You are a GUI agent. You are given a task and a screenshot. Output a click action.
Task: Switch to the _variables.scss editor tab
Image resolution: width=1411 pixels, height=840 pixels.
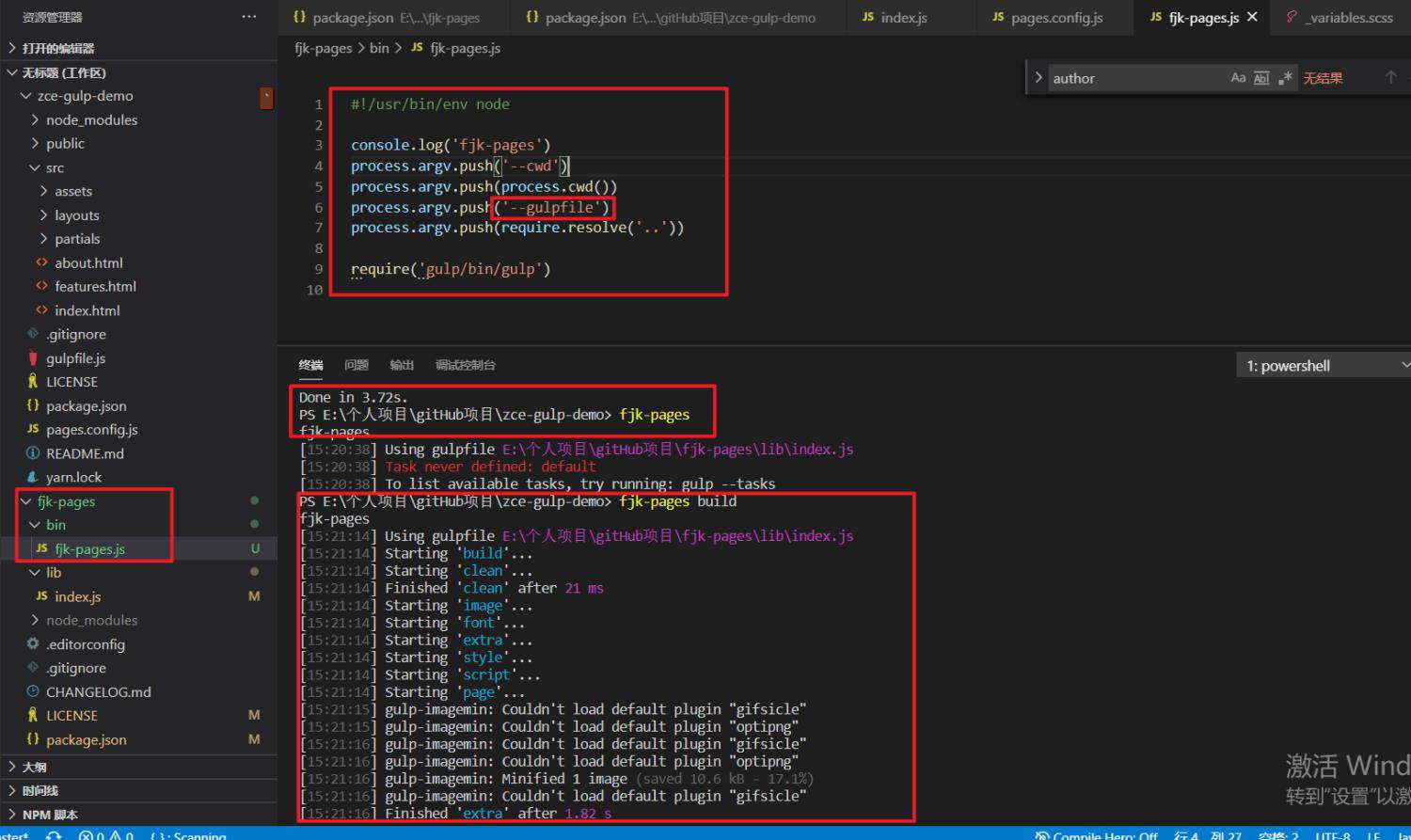point(1340,17)
